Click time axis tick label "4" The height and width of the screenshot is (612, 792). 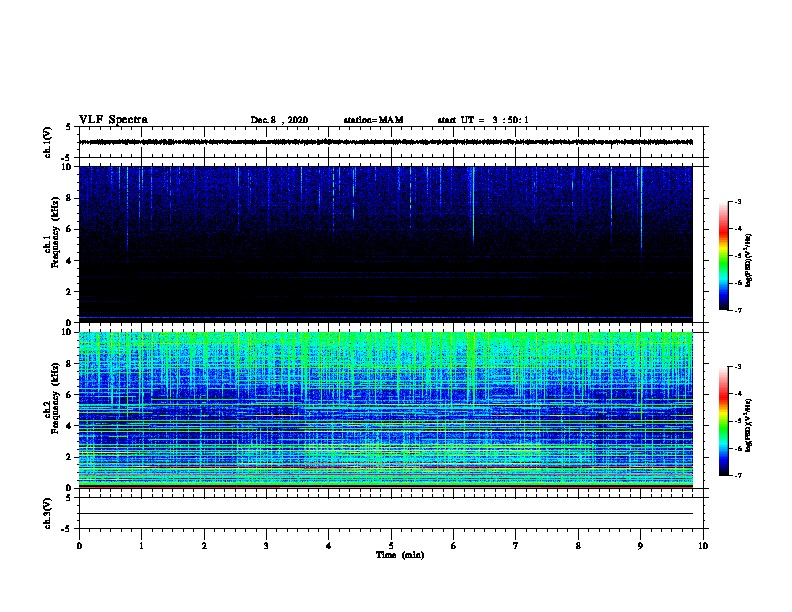(329, 546)
